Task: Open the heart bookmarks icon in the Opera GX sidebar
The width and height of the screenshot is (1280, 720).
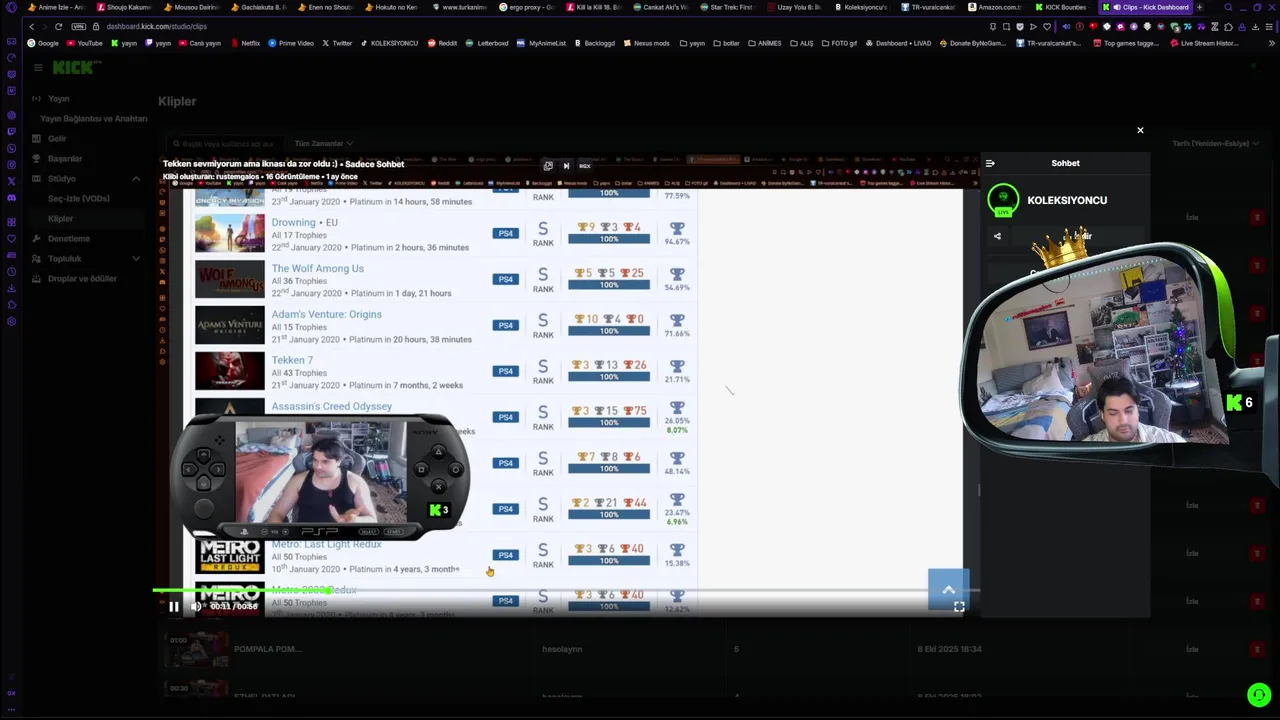Action: point(11,239)
